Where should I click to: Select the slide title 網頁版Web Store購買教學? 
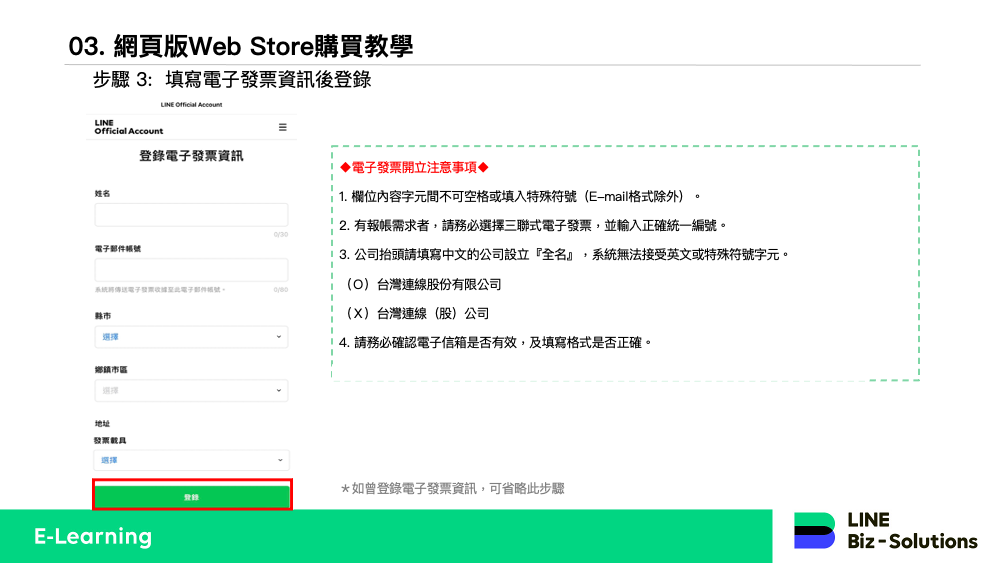pos(241,46)
